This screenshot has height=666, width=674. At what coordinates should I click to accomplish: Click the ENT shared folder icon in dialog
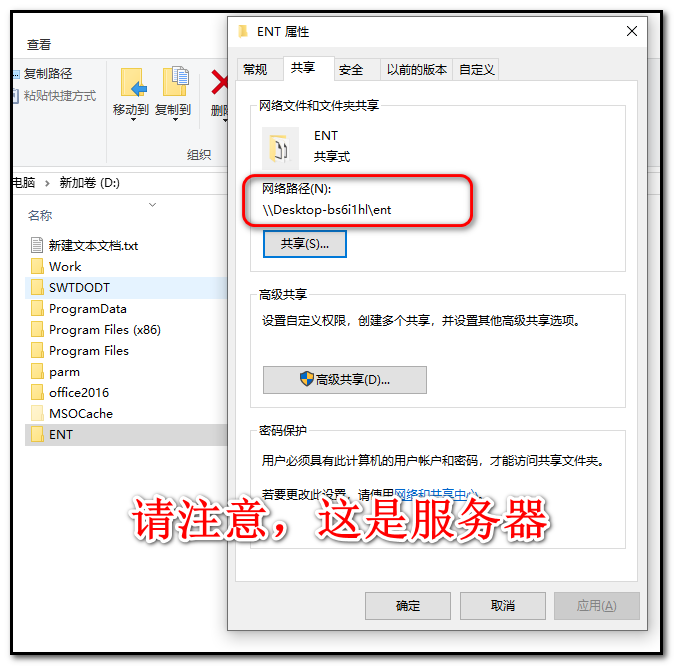tap(280, 148)
